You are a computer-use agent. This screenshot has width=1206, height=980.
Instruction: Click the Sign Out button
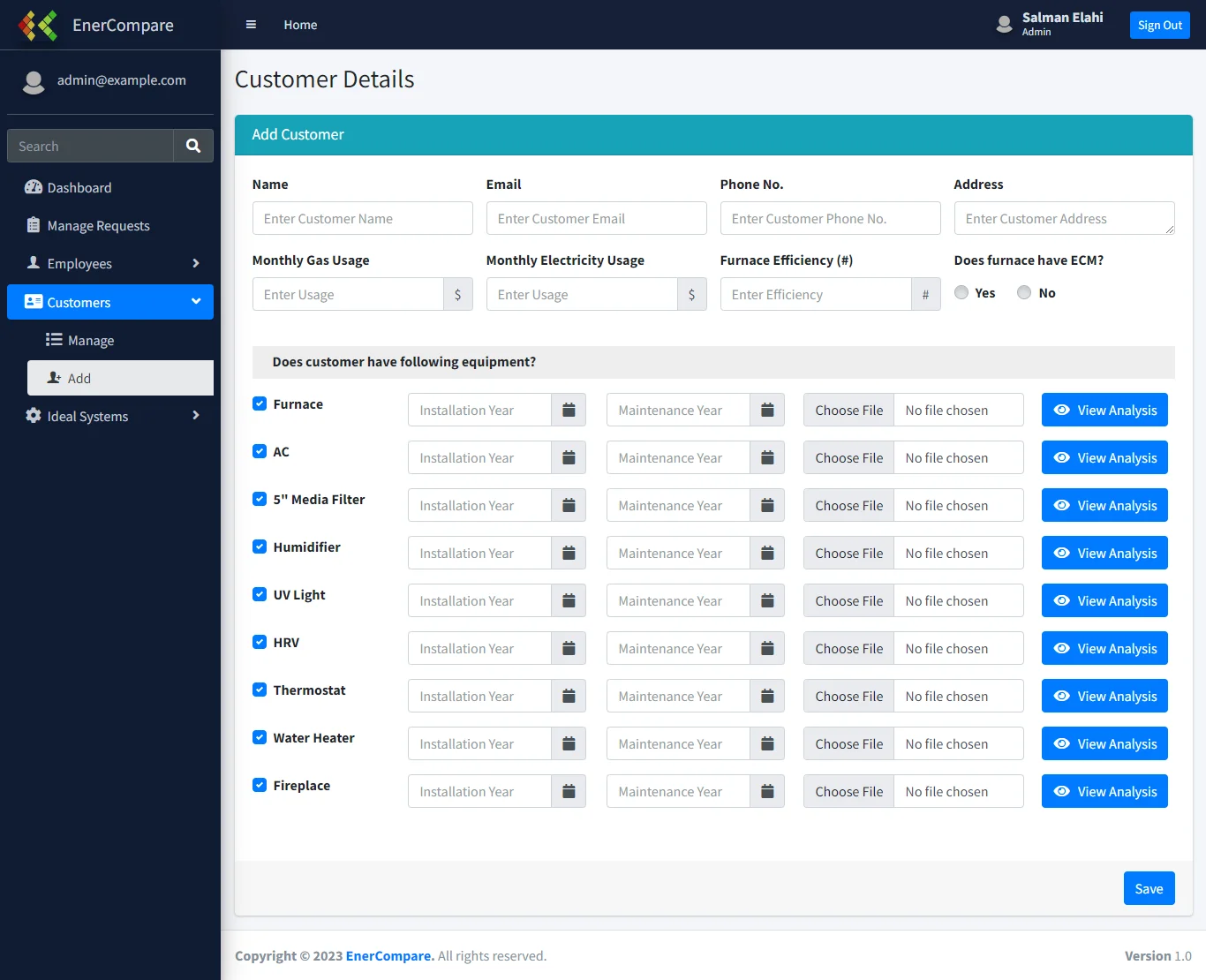point(1159,25)
